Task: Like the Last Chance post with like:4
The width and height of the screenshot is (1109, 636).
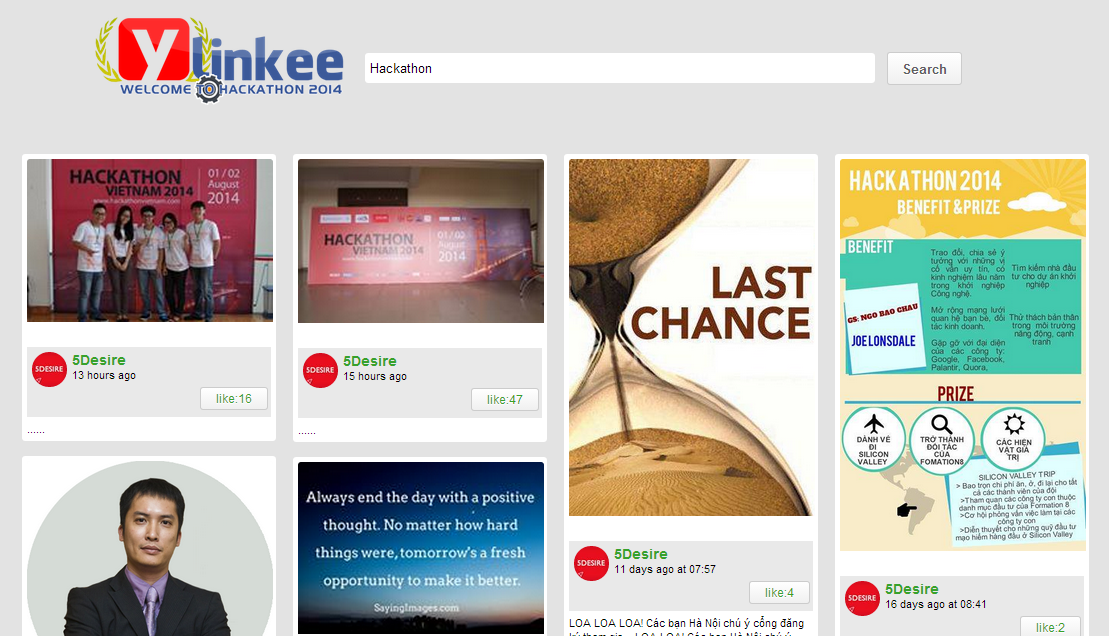Action: pyautogui.click(x=779, y=592)
